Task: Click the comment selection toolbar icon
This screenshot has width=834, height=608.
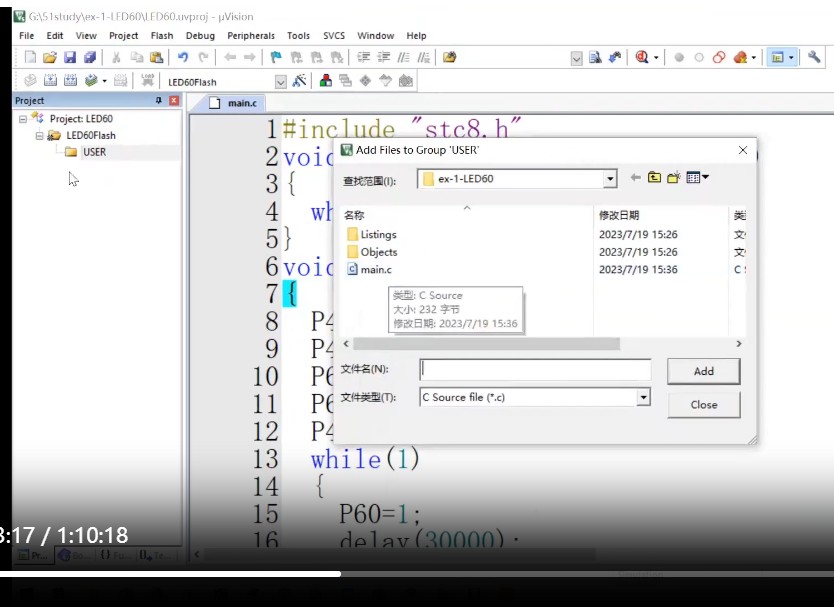Action: click(404, 57)
